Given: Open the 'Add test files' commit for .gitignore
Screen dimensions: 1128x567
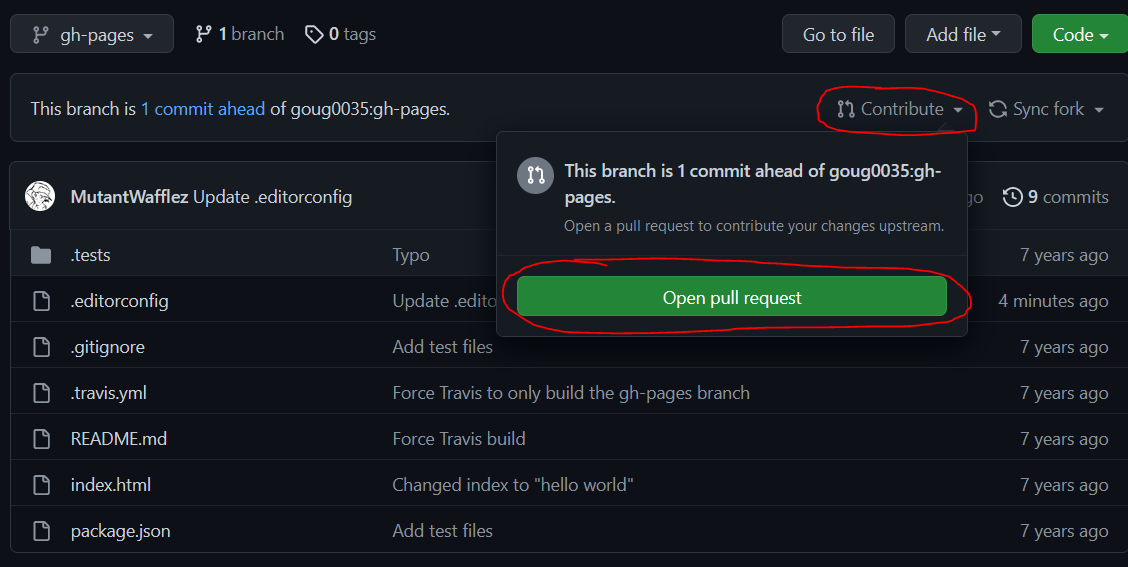Looking at the screenshot, I should [x=442, y=347].
